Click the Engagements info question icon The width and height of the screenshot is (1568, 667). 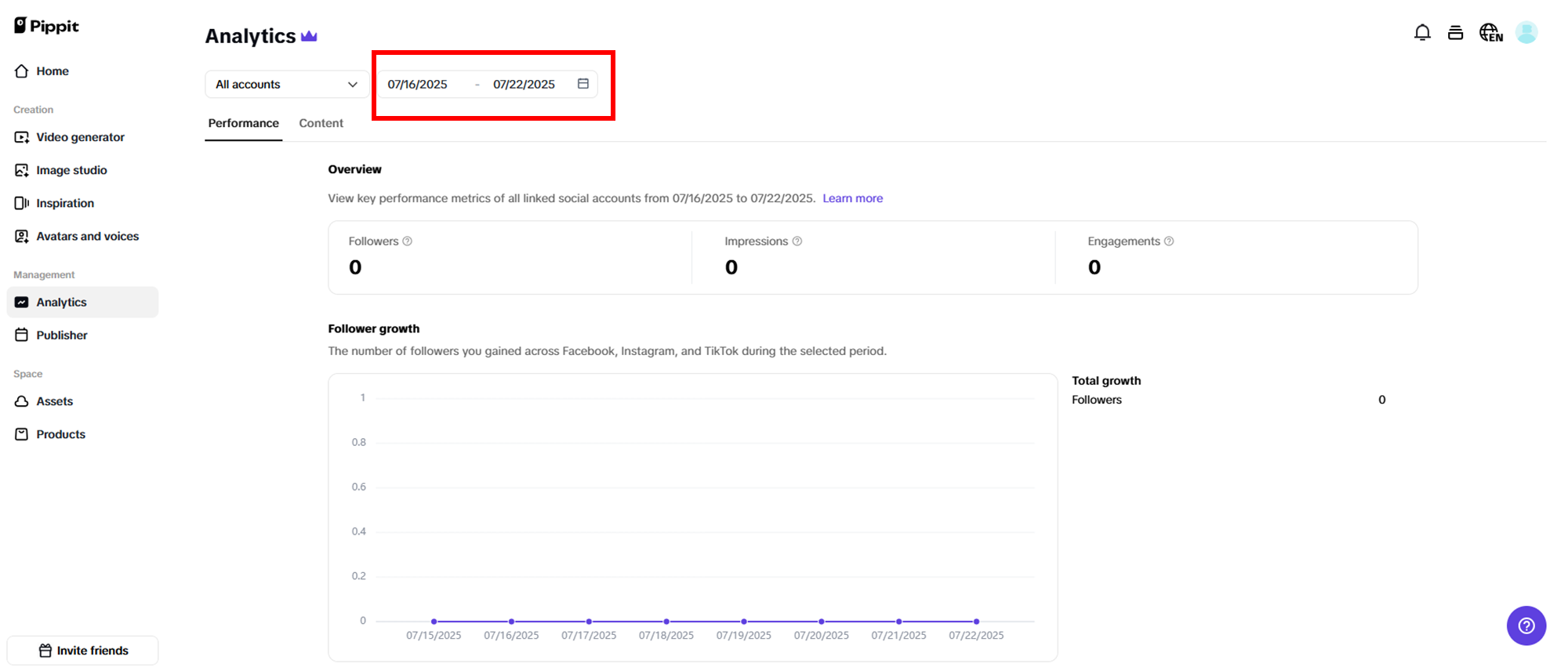point(1169,241)
